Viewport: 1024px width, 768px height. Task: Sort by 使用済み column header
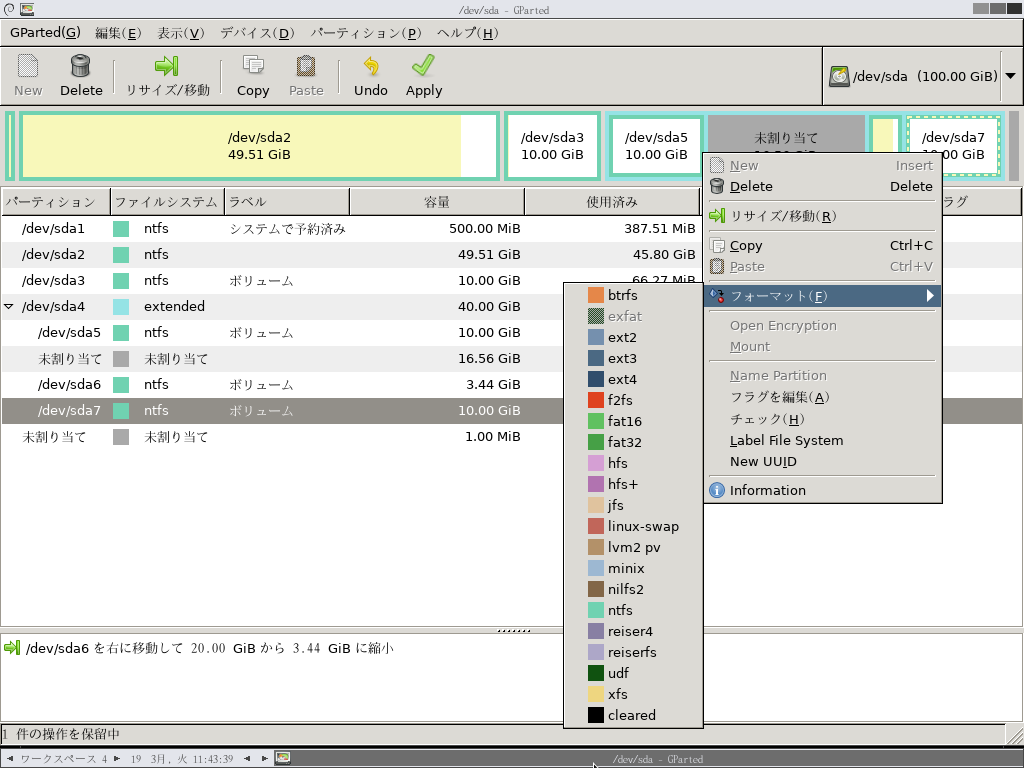pyautogui.click(x=612, y=202)
